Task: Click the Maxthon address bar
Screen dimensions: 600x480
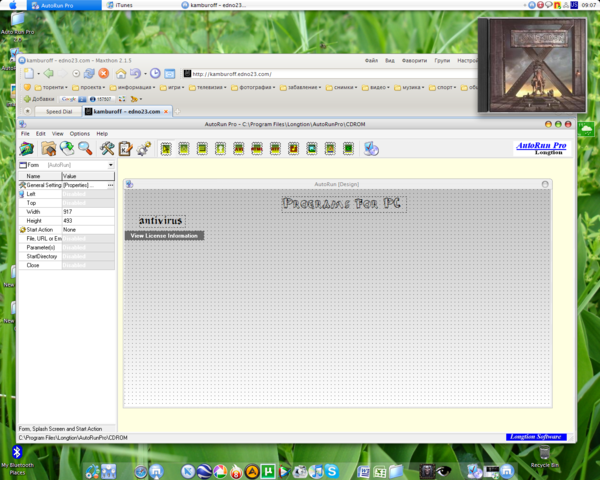Action: [329, 74]
